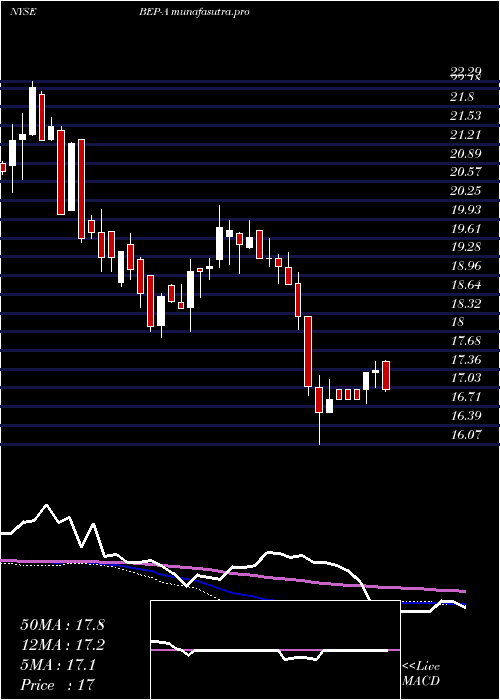
Task: Click the Price : 17 readout
Action: click(57, 685)
